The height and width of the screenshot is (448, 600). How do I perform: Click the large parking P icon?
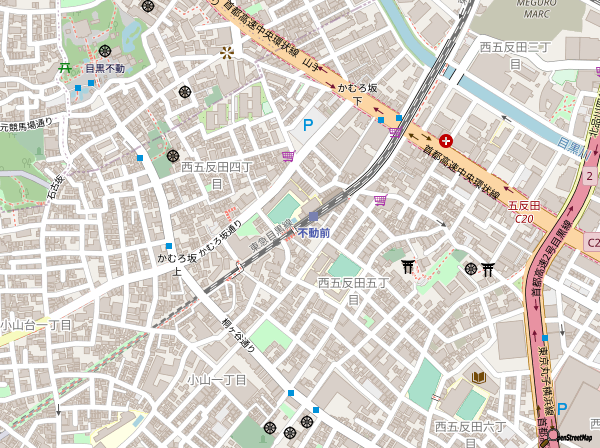tap(308, 125)
